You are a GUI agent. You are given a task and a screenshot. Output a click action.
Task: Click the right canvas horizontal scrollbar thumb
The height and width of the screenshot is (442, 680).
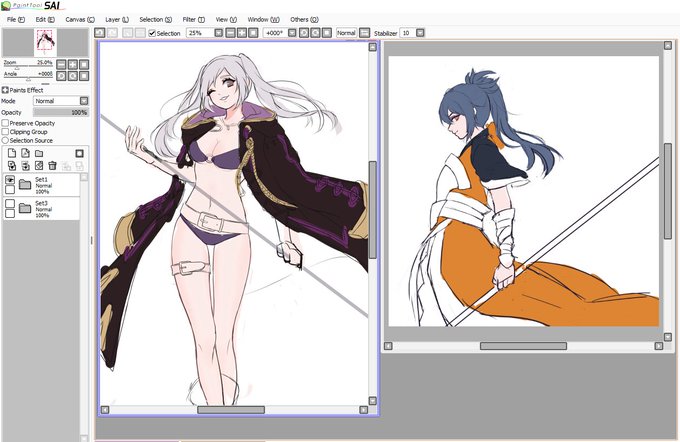[523, 346]
